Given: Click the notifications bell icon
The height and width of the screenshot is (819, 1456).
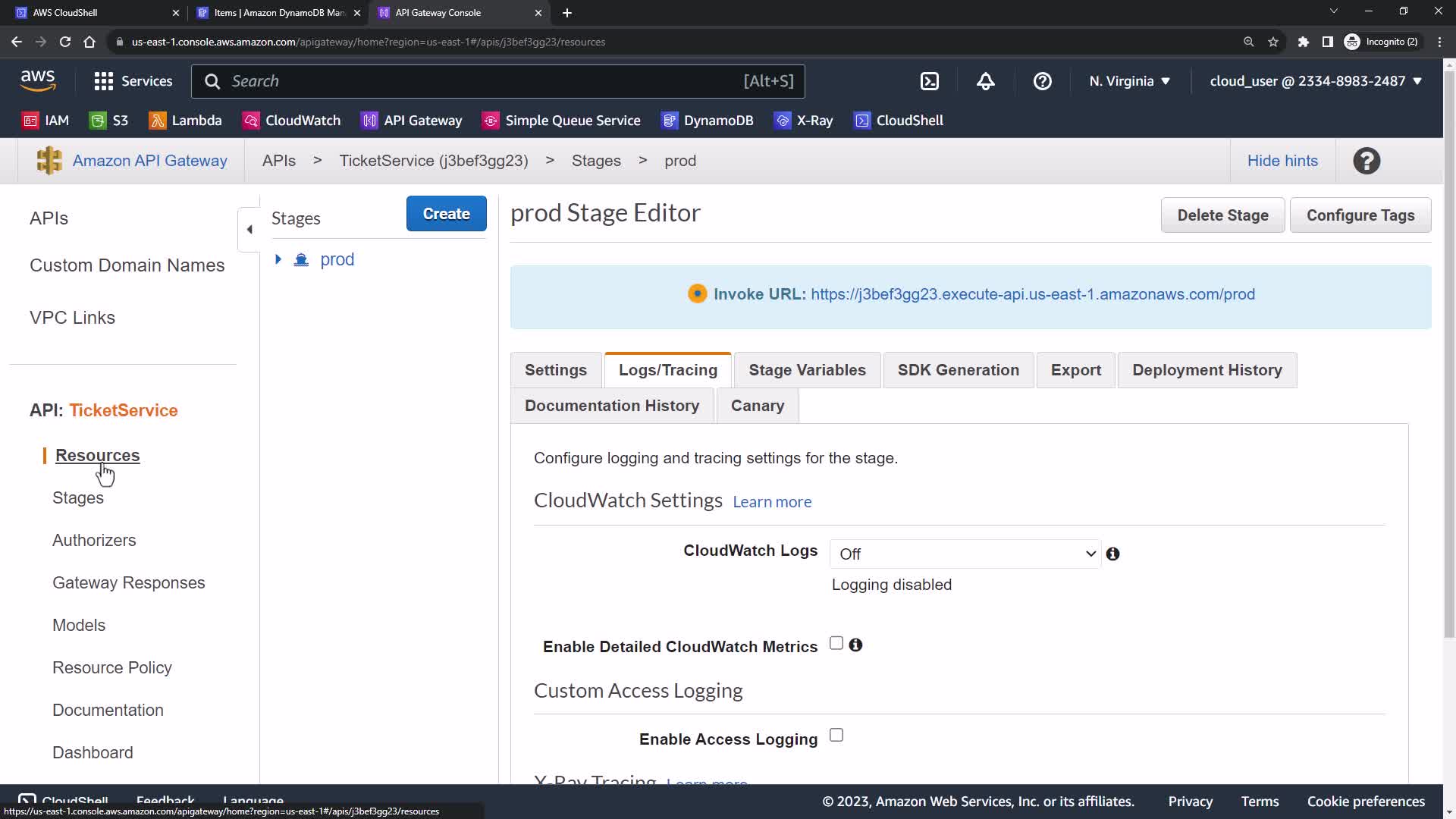Looking at the screenshot, I should tap(985, 81).
